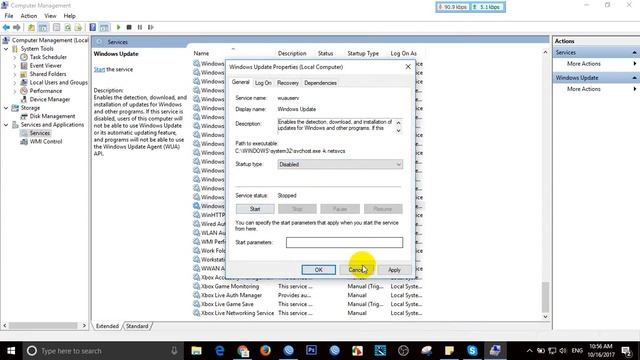Screen dimensions: 640x360
Task: Select Event Viewer in the tree
Action: tap(46, 66)
